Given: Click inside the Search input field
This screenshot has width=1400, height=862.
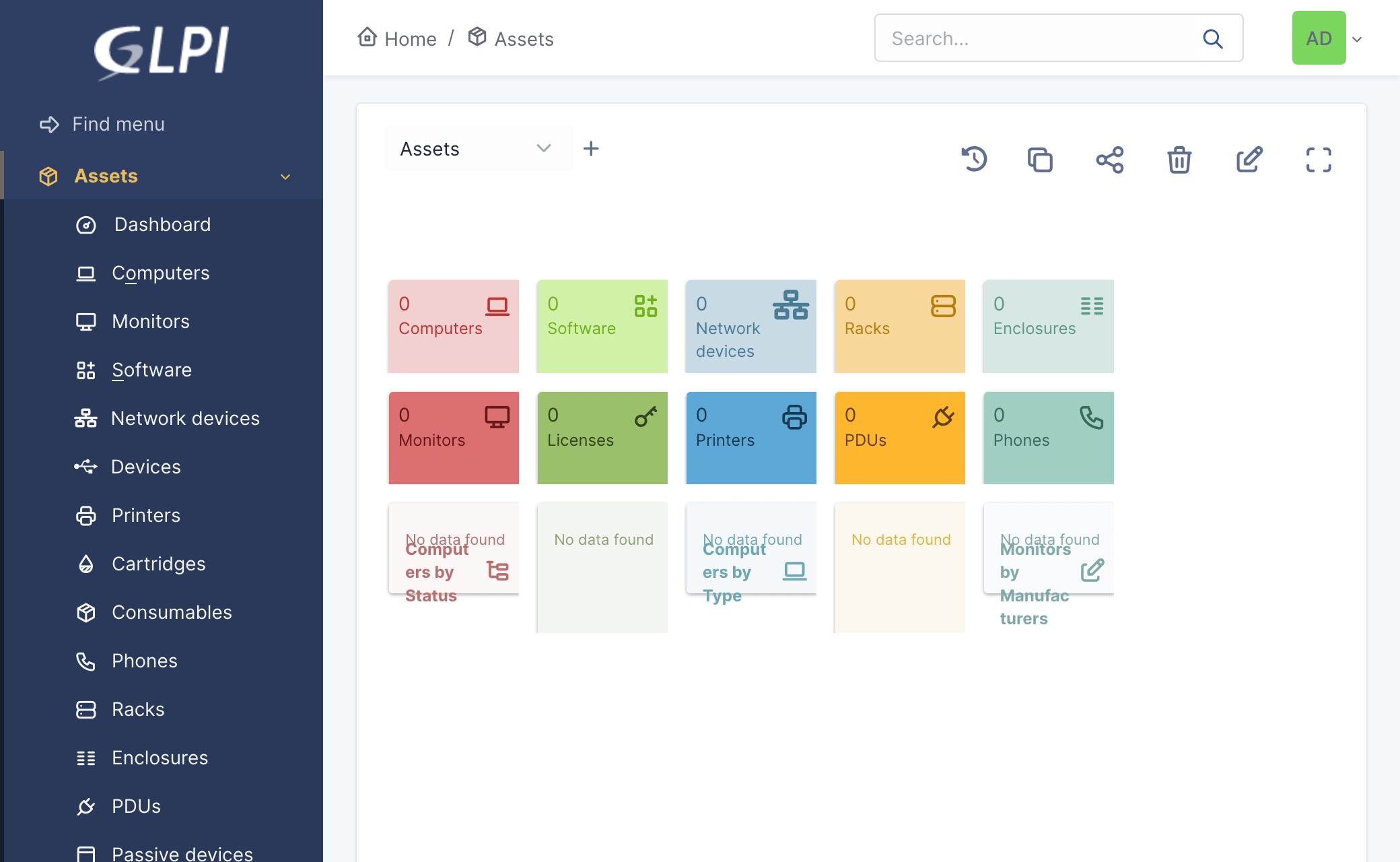Looking at the screenshot, I should [x=1037, y=38].
